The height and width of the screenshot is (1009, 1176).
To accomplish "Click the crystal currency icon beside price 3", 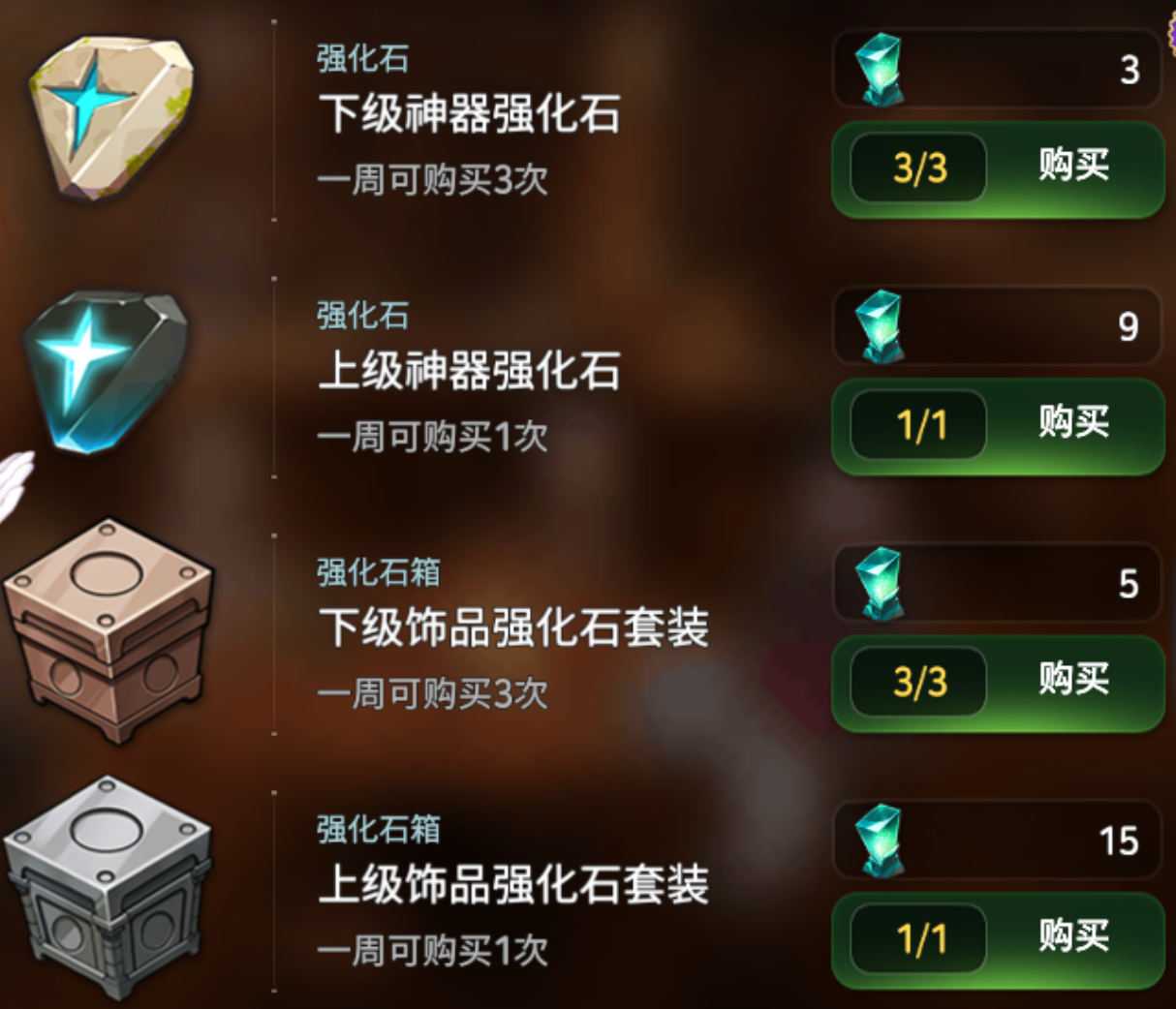I will (x=880, y=69).
